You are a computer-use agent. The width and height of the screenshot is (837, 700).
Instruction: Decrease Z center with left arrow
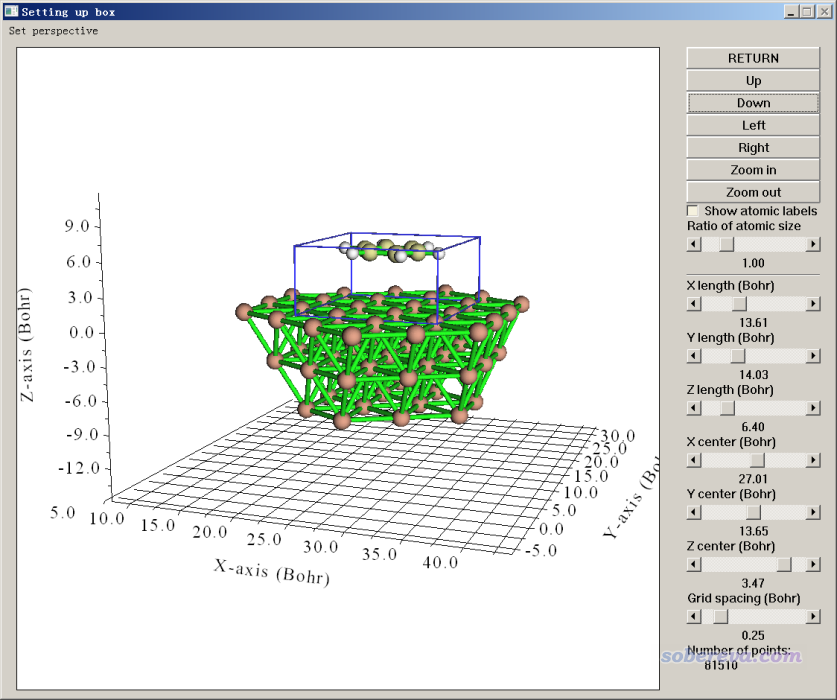point(694,564)
